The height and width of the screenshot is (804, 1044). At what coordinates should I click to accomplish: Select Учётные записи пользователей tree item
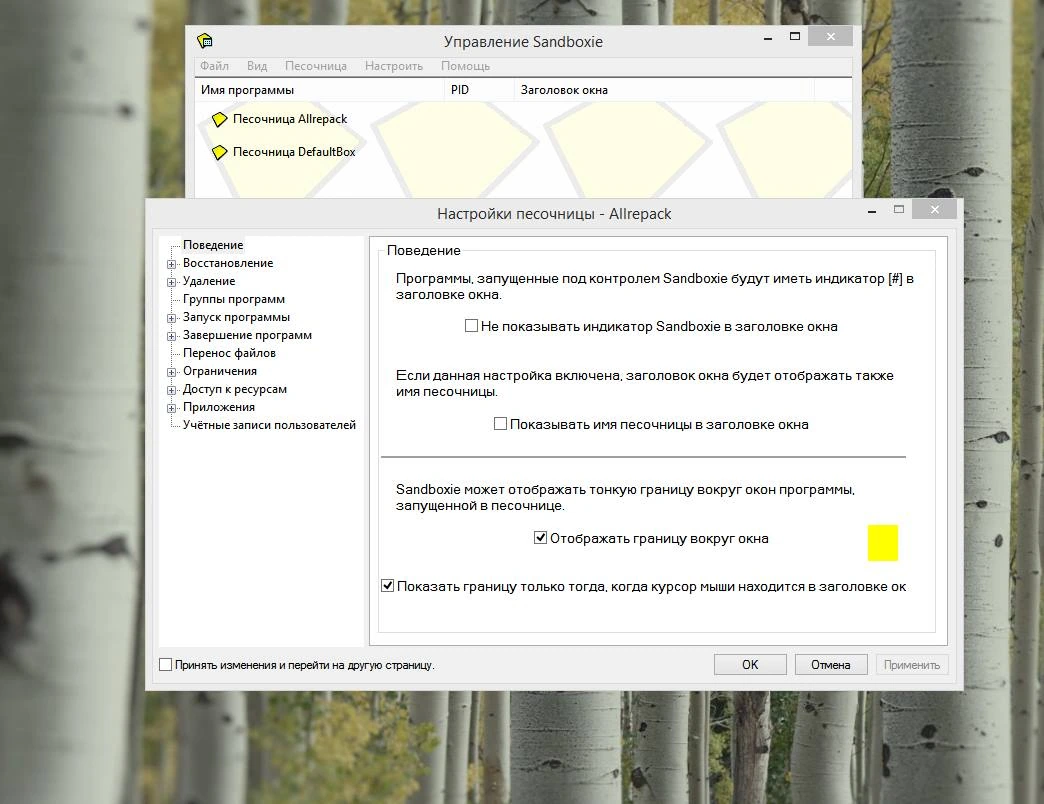click(269, 425)
